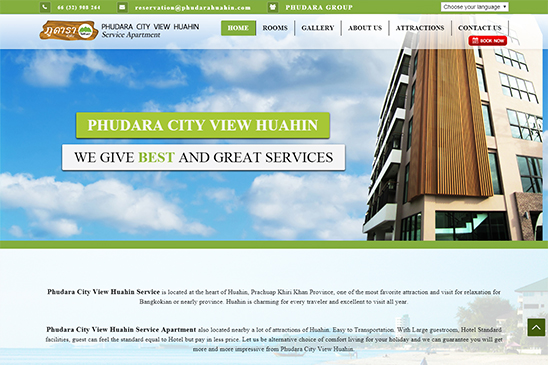The height and width of the screenshot is (365, 548).
Task: Open the Contact Us menu item
Action: click(x=480, y=28)
